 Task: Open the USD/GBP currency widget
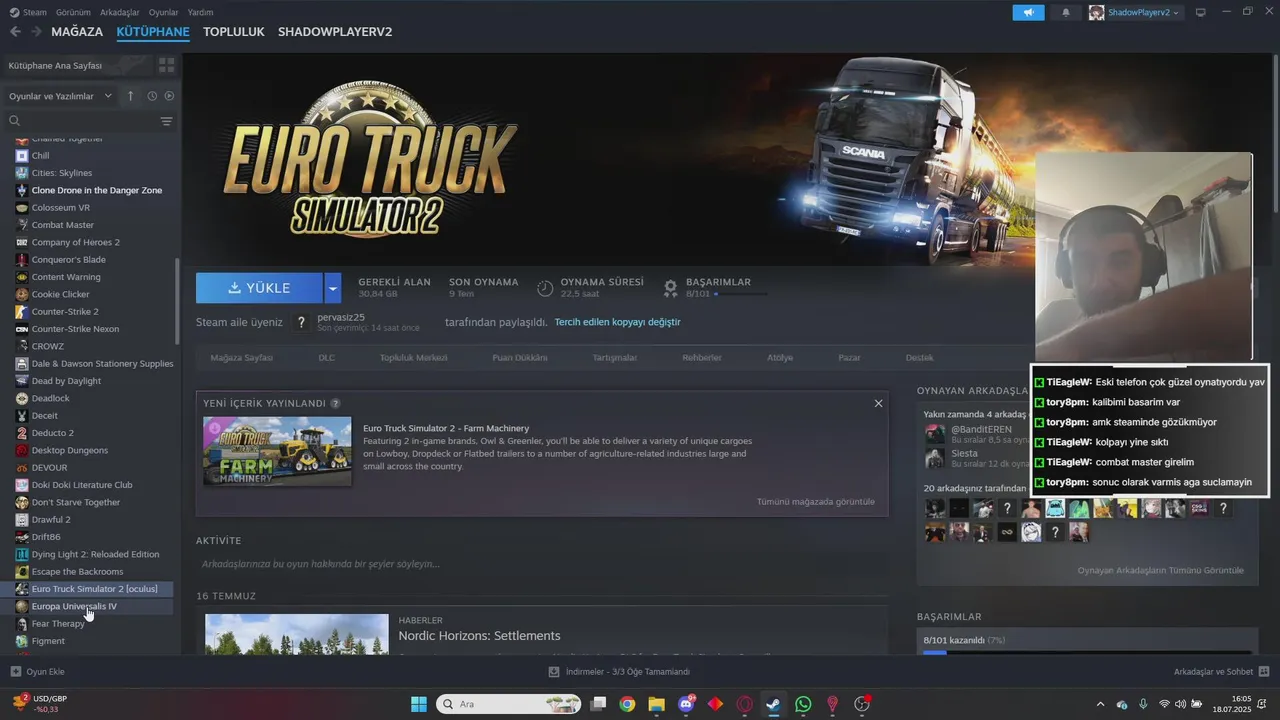click(x=42, y=703)
